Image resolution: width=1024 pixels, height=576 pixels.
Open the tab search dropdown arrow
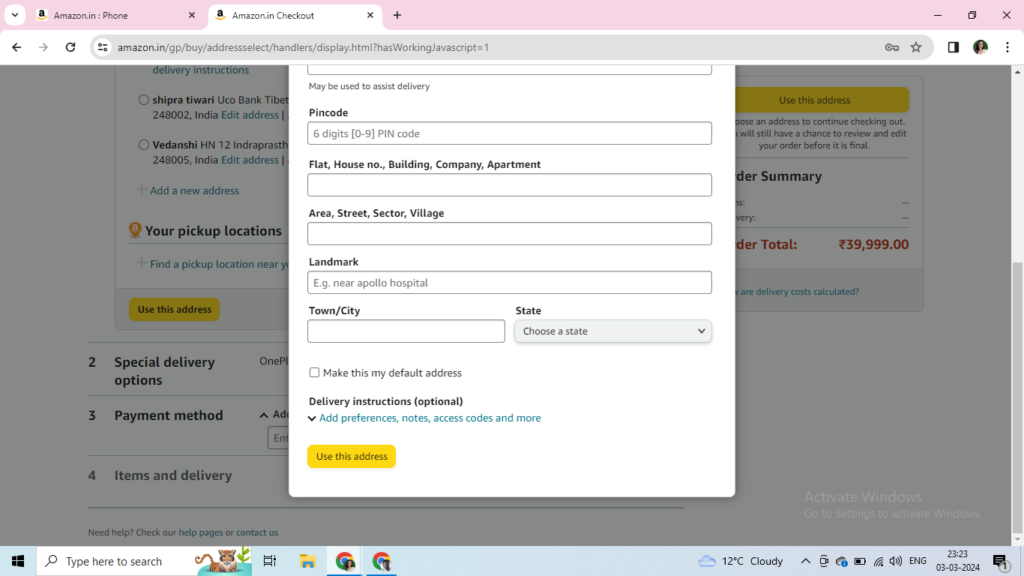(x=15, y=15)
